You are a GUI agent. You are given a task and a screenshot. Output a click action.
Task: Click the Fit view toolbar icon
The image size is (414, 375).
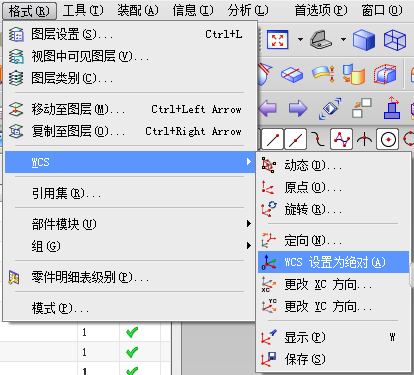coord(278,40)
